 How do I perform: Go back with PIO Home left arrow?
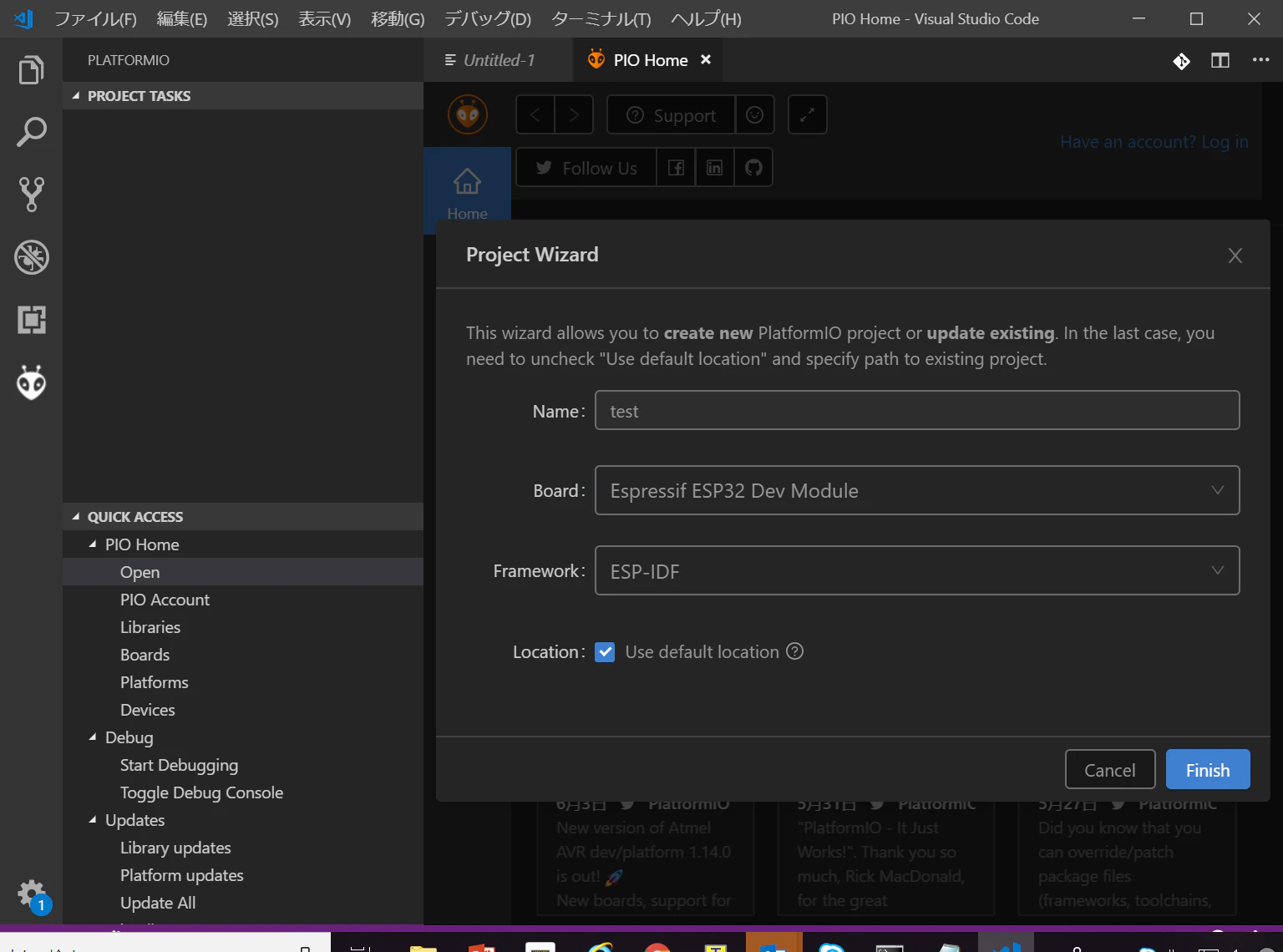point(535,114)
